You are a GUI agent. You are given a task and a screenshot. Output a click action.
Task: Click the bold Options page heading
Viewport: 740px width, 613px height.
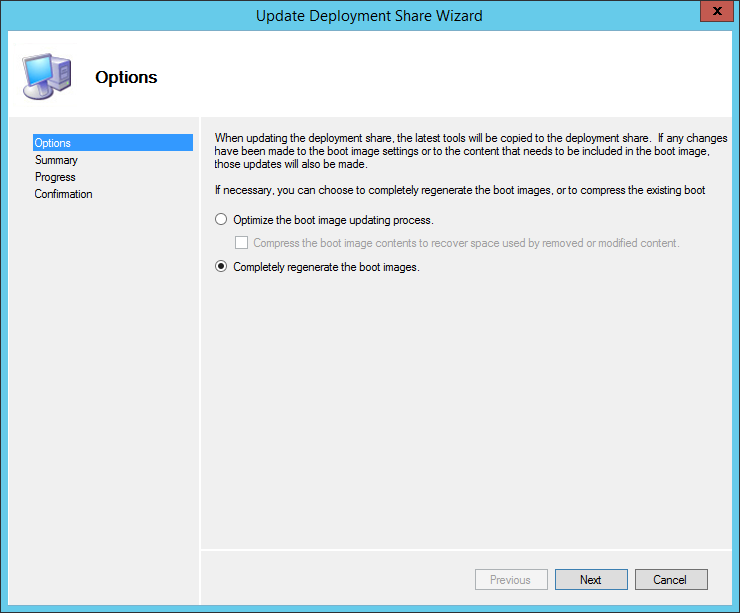pos(126,77)
